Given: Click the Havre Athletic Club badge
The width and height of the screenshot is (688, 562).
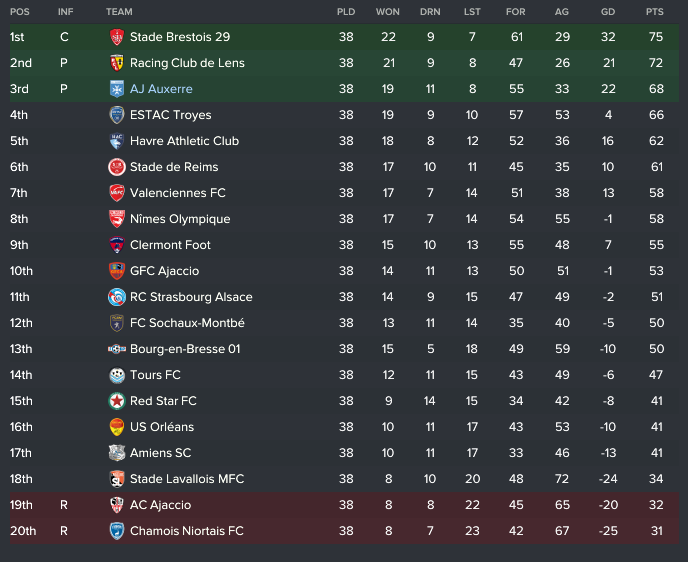Looking at the screenshot, I should click(116, 141).
